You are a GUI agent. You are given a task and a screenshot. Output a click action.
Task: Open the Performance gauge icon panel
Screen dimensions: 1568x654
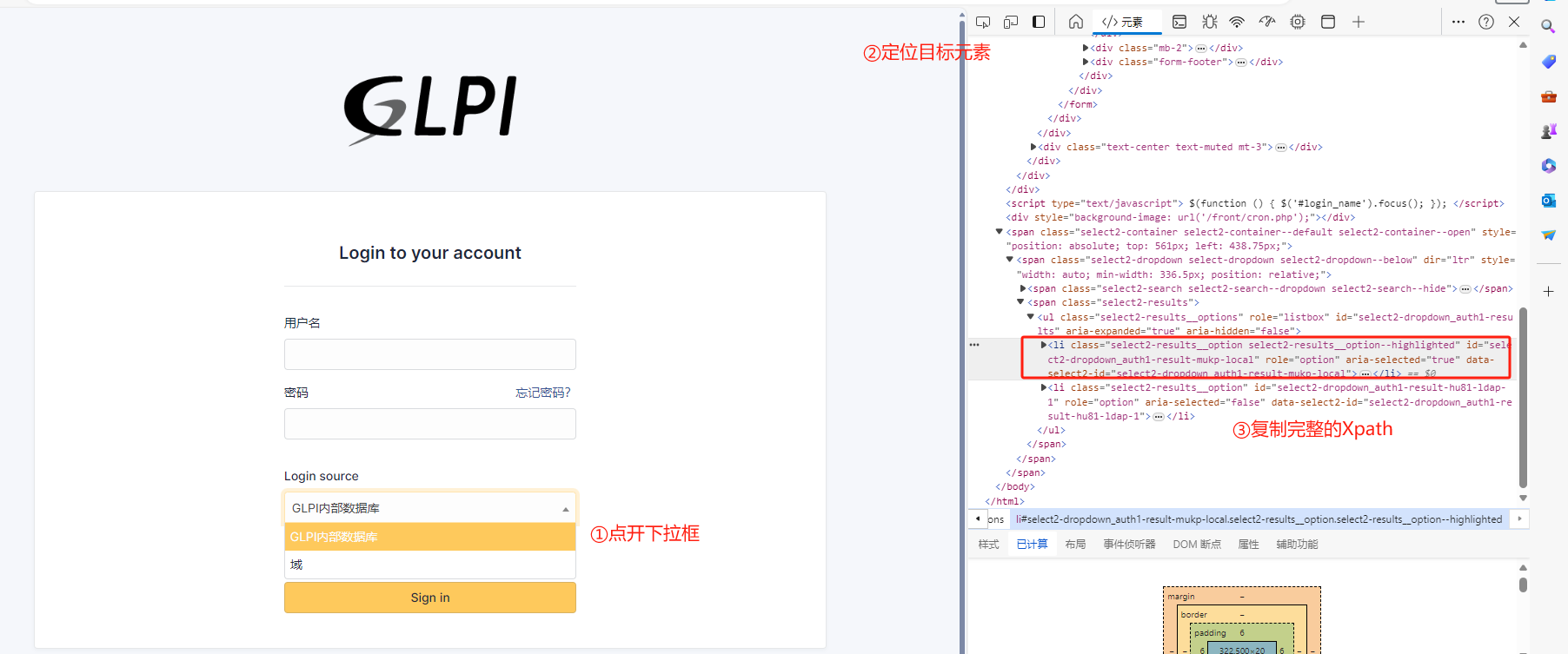point(1267,22)
